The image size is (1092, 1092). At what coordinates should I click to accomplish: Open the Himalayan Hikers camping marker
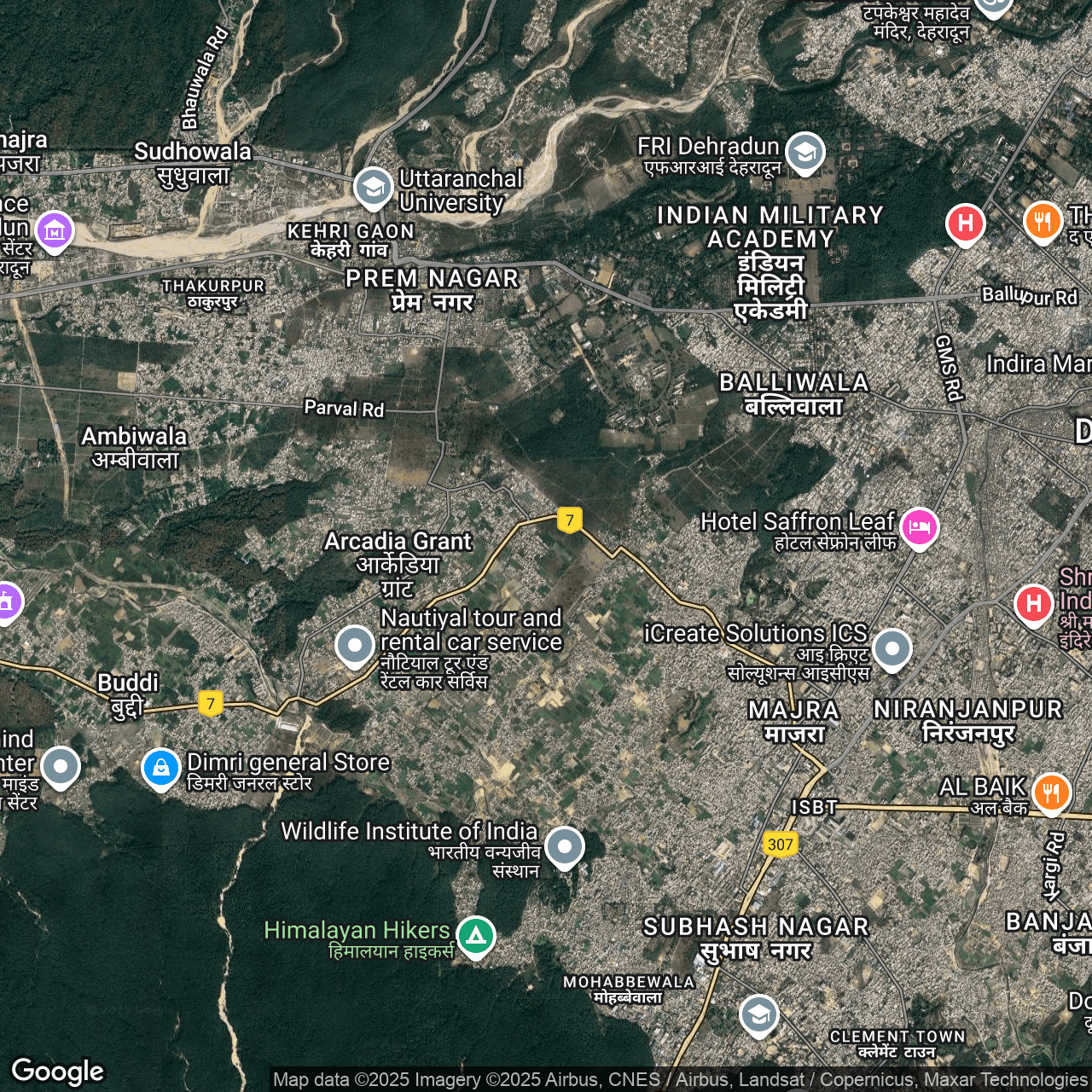[476, 936]
